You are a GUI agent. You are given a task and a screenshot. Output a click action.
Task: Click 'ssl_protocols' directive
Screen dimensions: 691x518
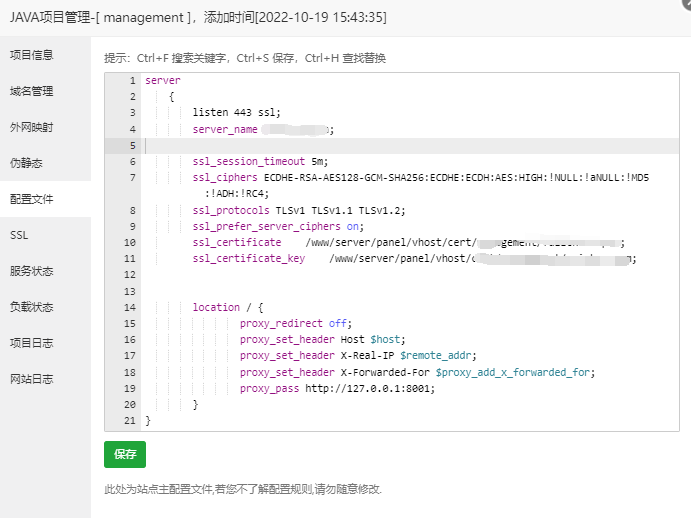pyautogui.click(x=231, y=211)
